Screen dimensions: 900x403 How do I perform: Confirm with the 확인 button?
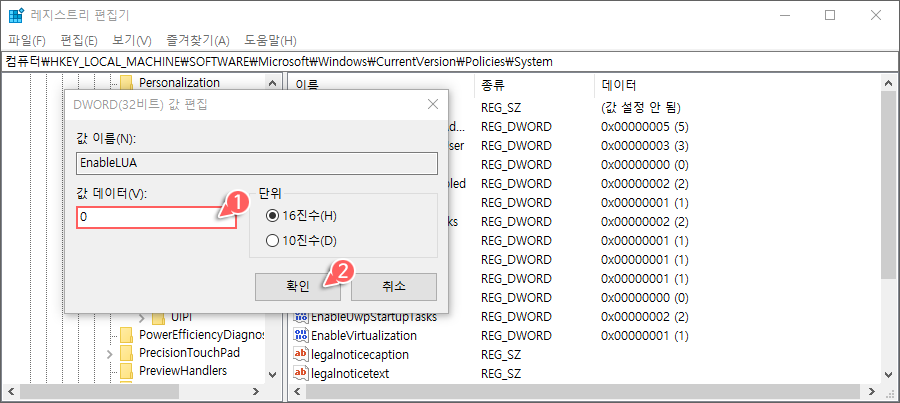tap(298, 287)
